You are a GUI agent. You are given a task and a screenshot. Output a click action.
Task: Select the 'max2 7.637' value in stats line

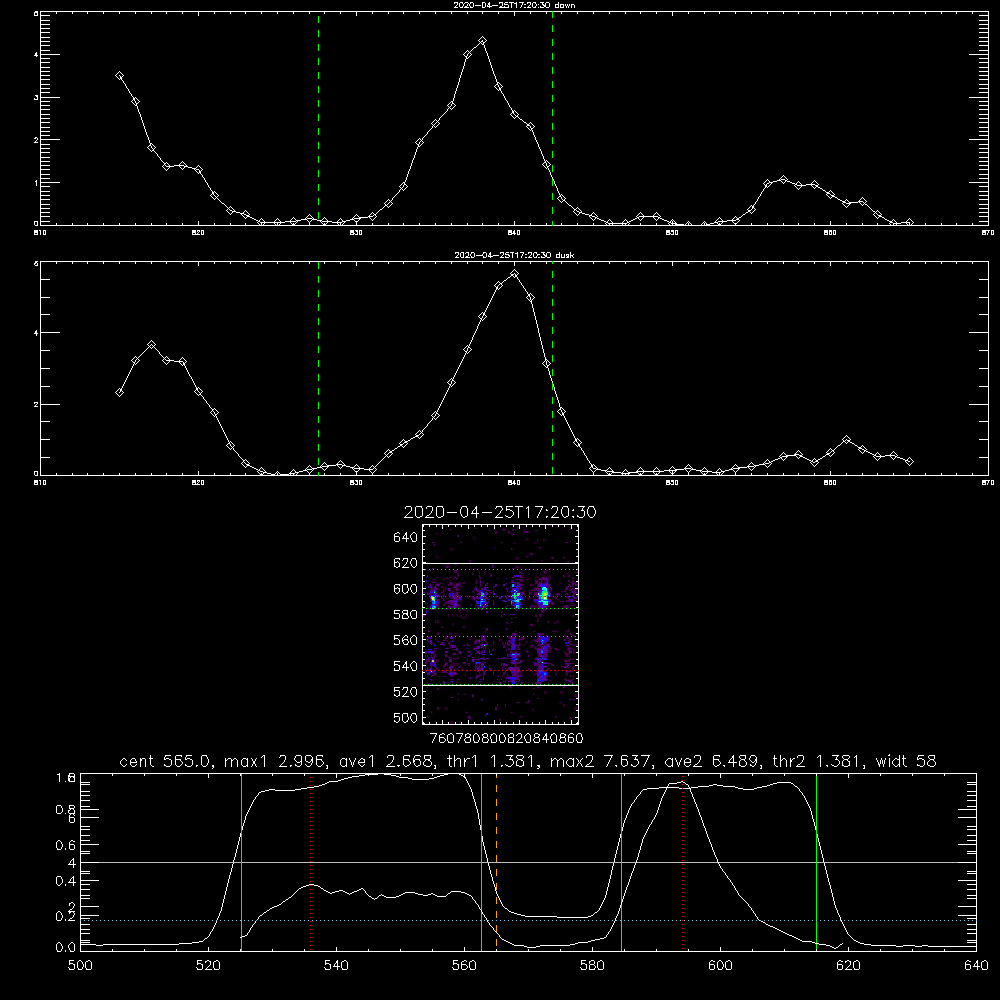pos(601,761)
